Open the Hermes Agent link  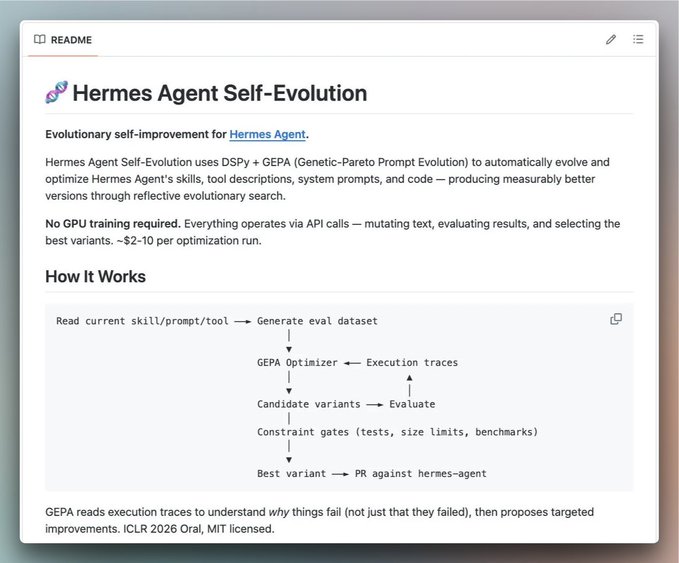click(268, 134)
